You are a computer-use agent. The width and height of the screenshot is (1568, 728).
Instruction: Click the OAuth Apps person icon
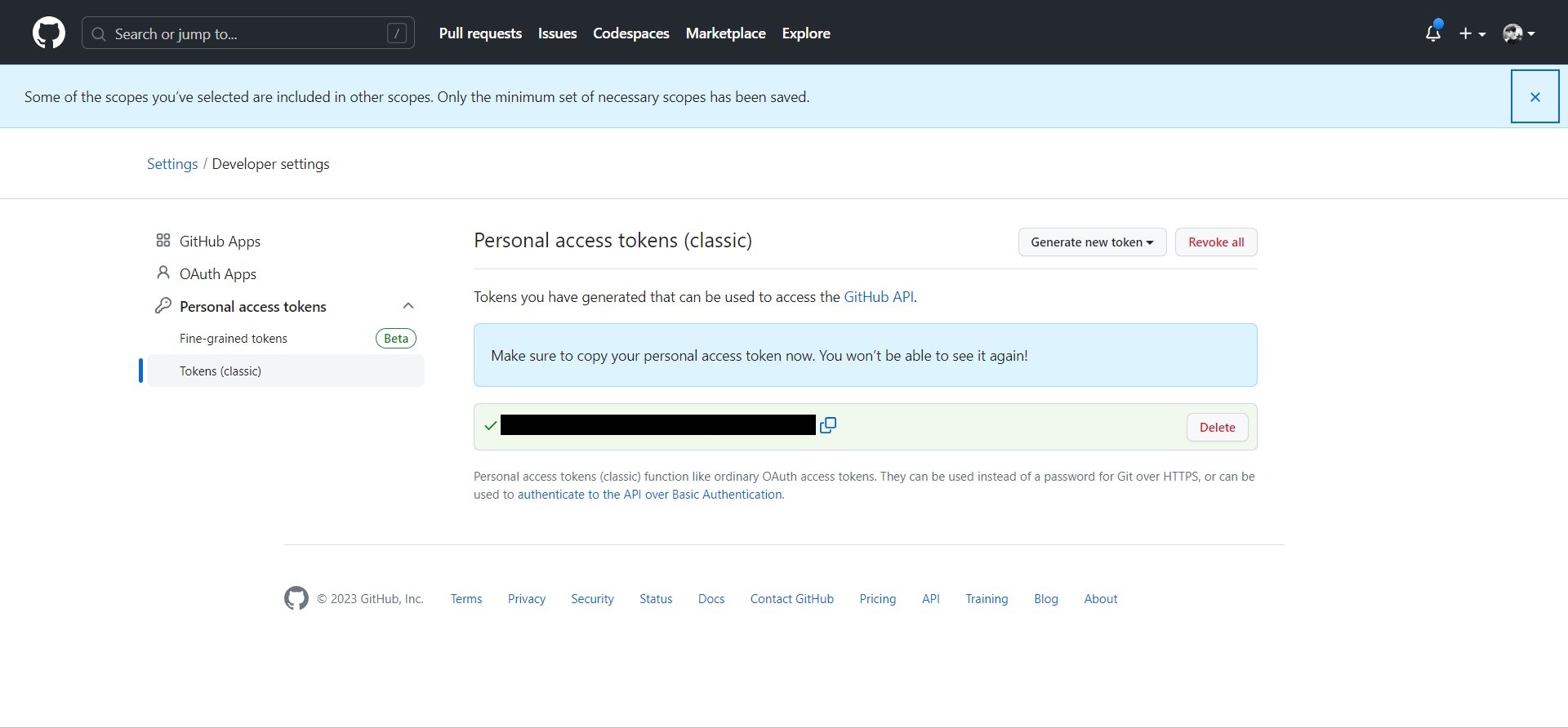(x=163, y=273)
